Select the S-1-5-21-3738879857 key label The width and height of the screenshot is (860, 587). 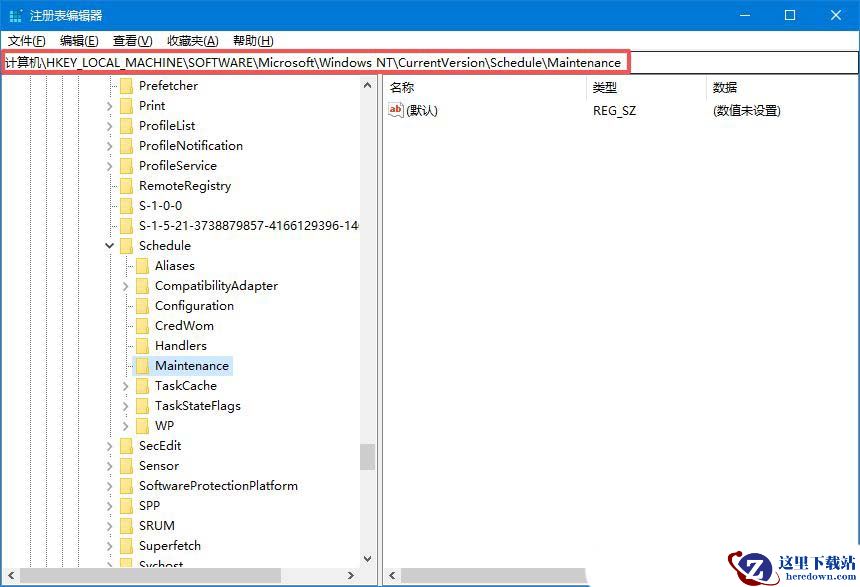tap(248, 225)
